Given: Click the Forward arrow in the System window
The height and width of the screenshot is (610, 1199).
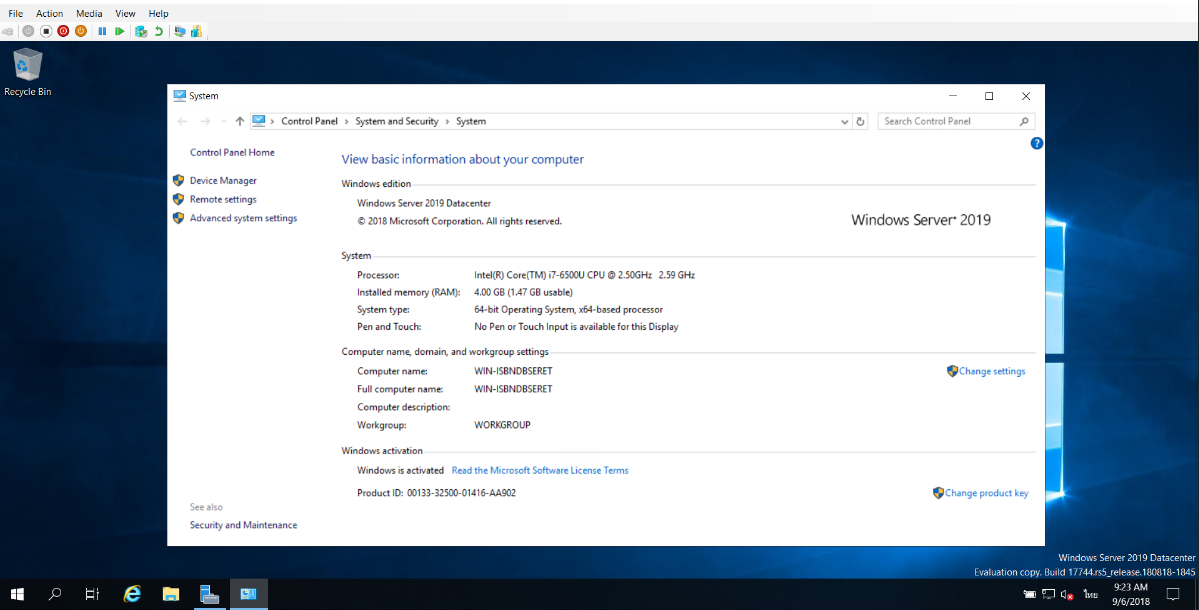Looking at the screenshot, I should point(205,122).
